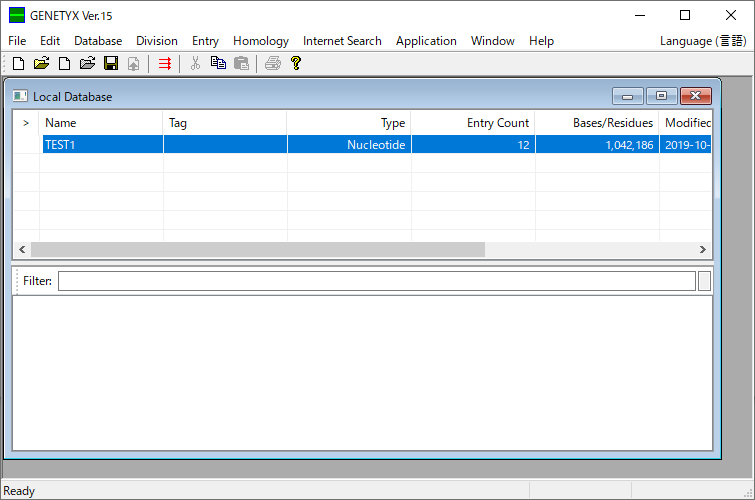Open the Internet Search menu
The image size is (755, 500).
click(342, 41)
